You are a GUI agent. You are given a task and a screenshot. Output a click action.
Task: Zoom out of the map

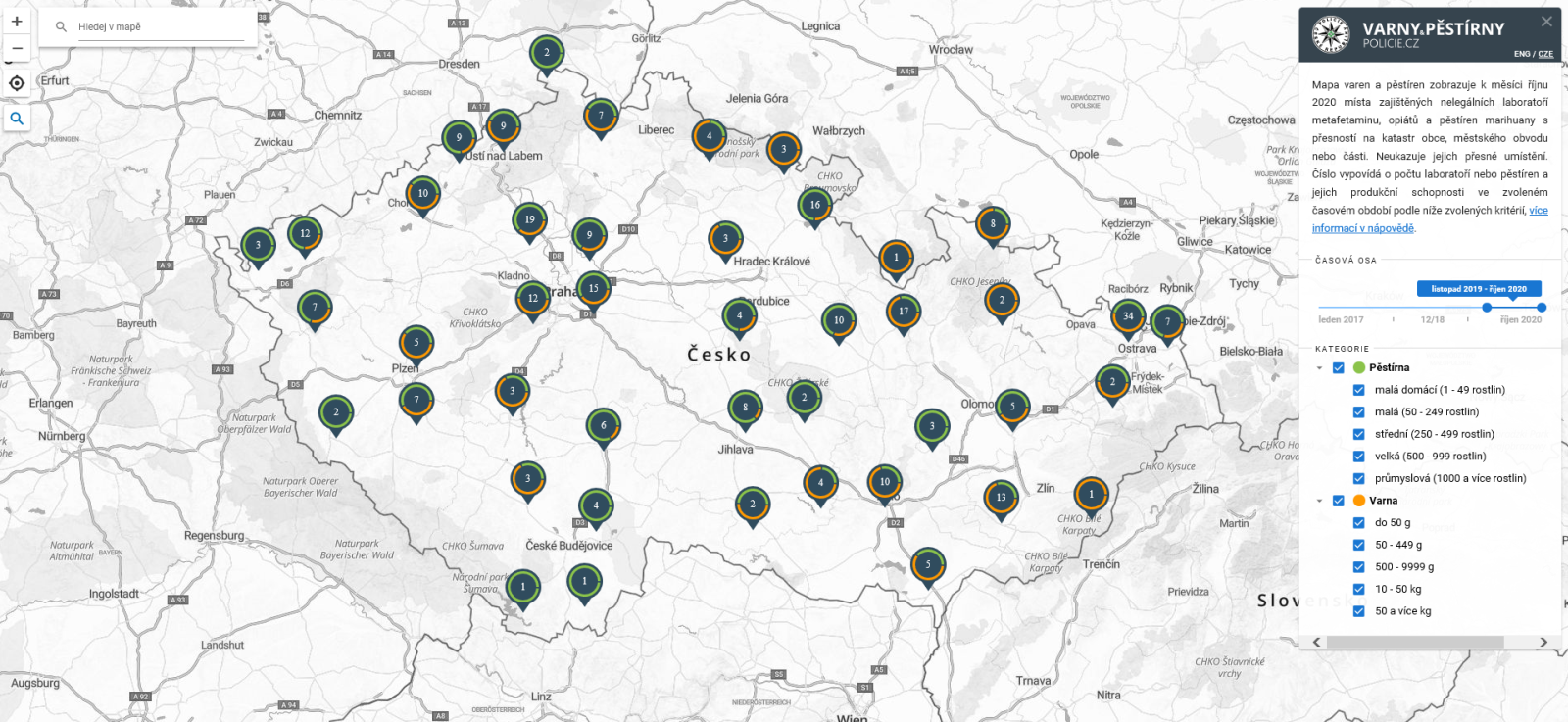[17, 48]
